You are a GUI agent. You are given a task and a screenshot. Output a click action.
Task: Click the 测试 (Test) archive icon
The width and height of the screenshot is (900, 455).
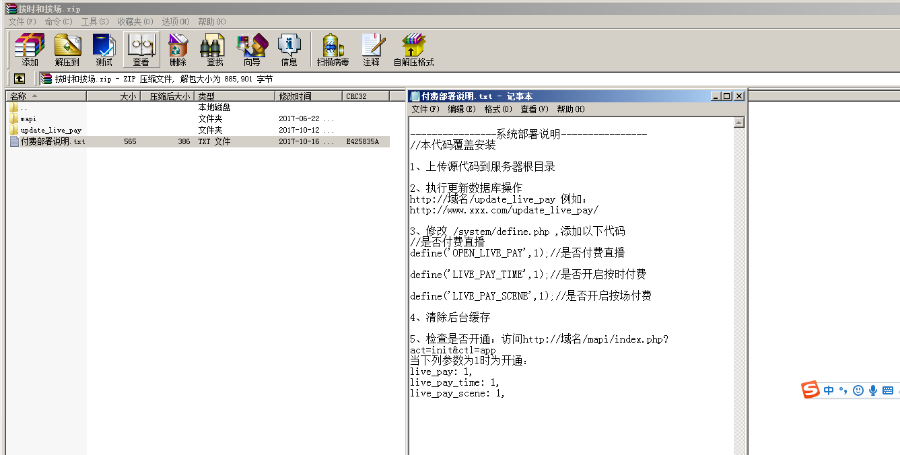[x=104, y=49]
